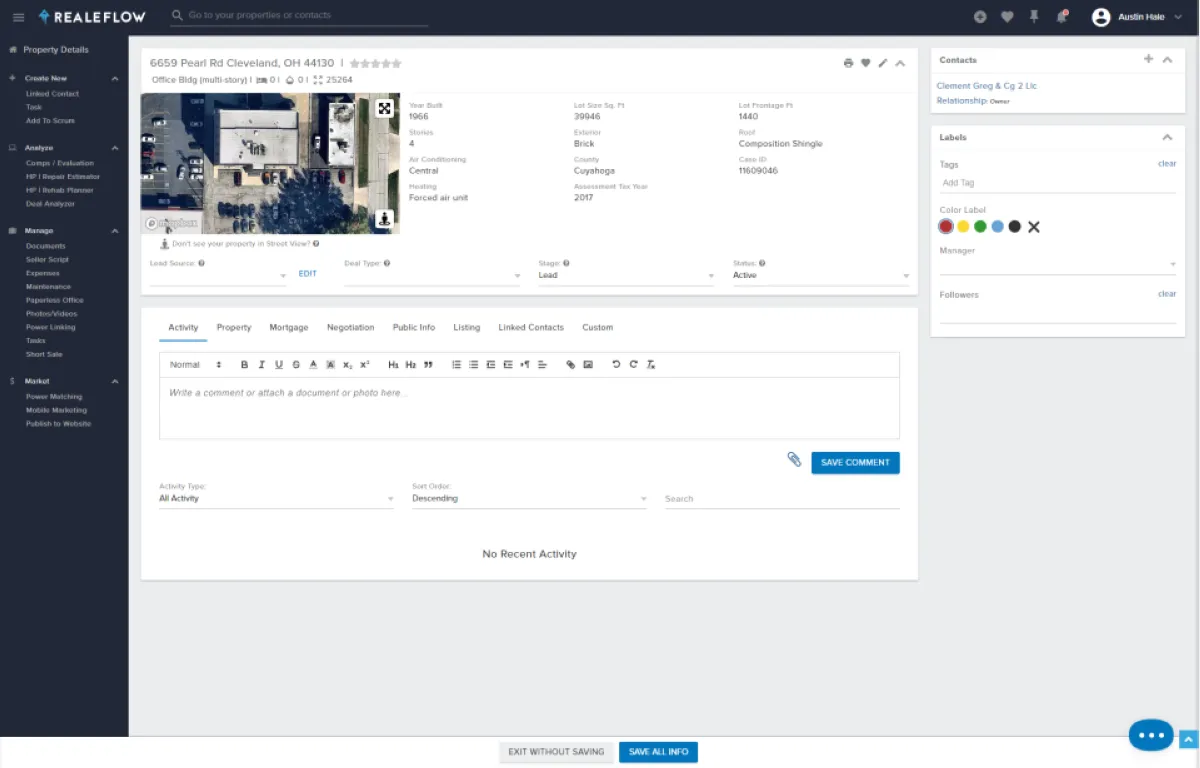Viewport: 1200px width, 768px height.
Task: Toggle italic formatting in comment editor
Action: point(261,365)
